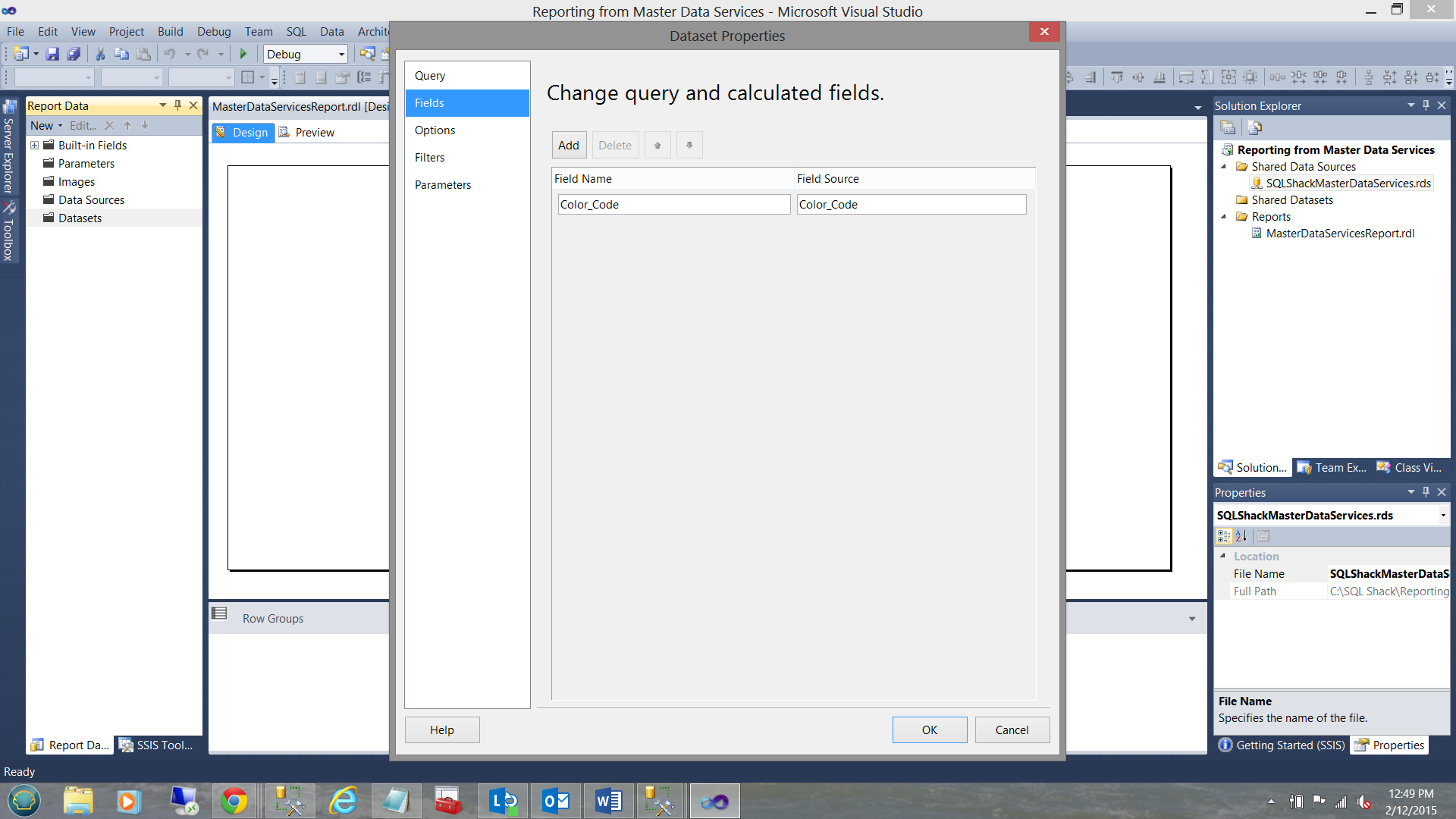This screenshot has width=1456, height=819.
Task: Click the Save icon in toolbar
Action: tap(52, 54)
